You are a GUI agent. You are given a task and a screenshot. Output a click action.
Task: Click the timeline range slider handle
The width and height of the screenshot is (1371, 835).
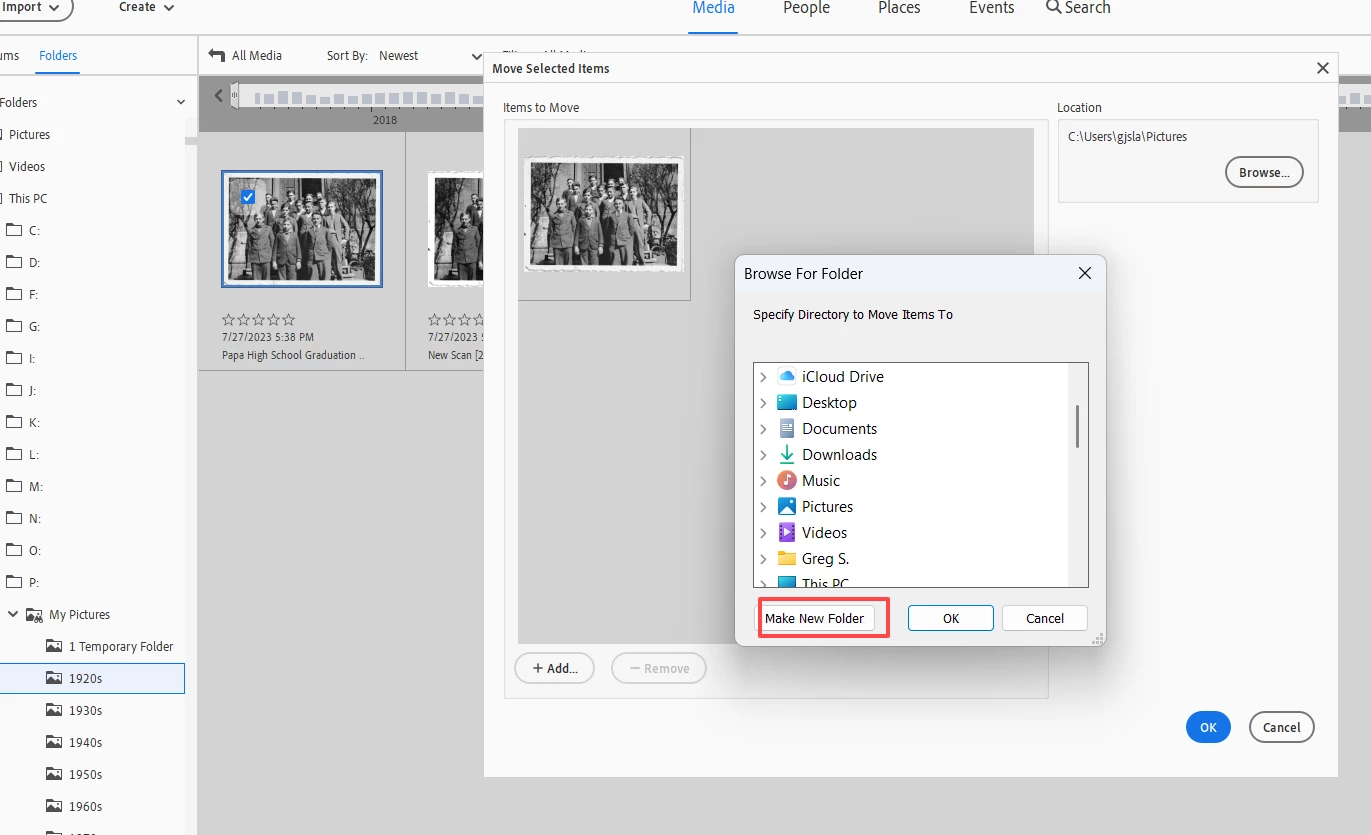click(234, 96)
